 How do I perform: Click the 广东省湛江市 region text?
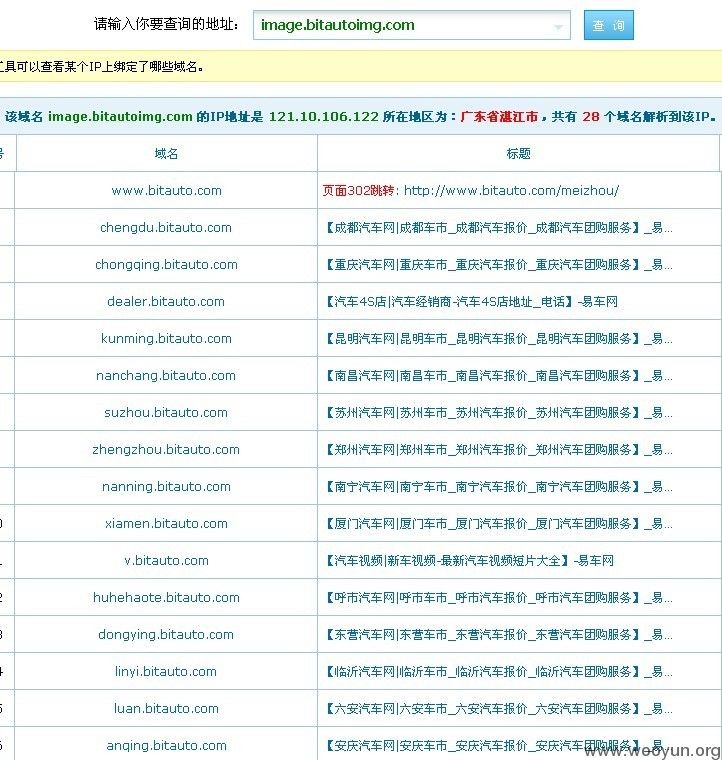(499, 117)
